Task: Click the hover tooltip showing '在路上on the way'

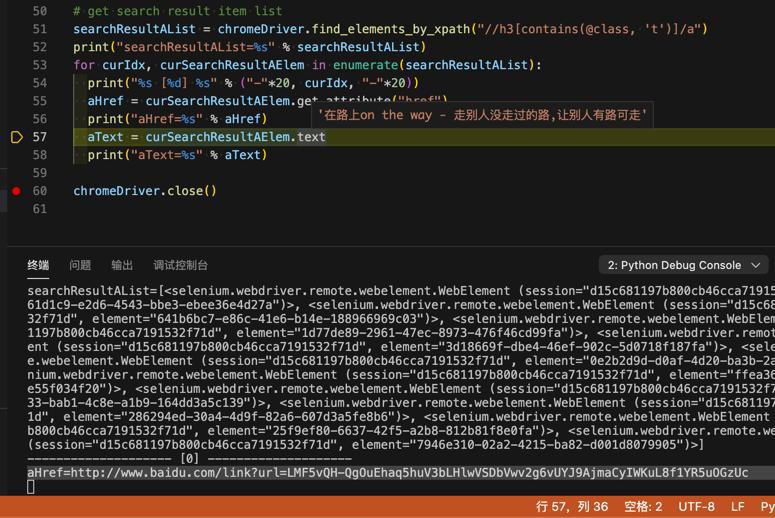Action: pos(482,115)
